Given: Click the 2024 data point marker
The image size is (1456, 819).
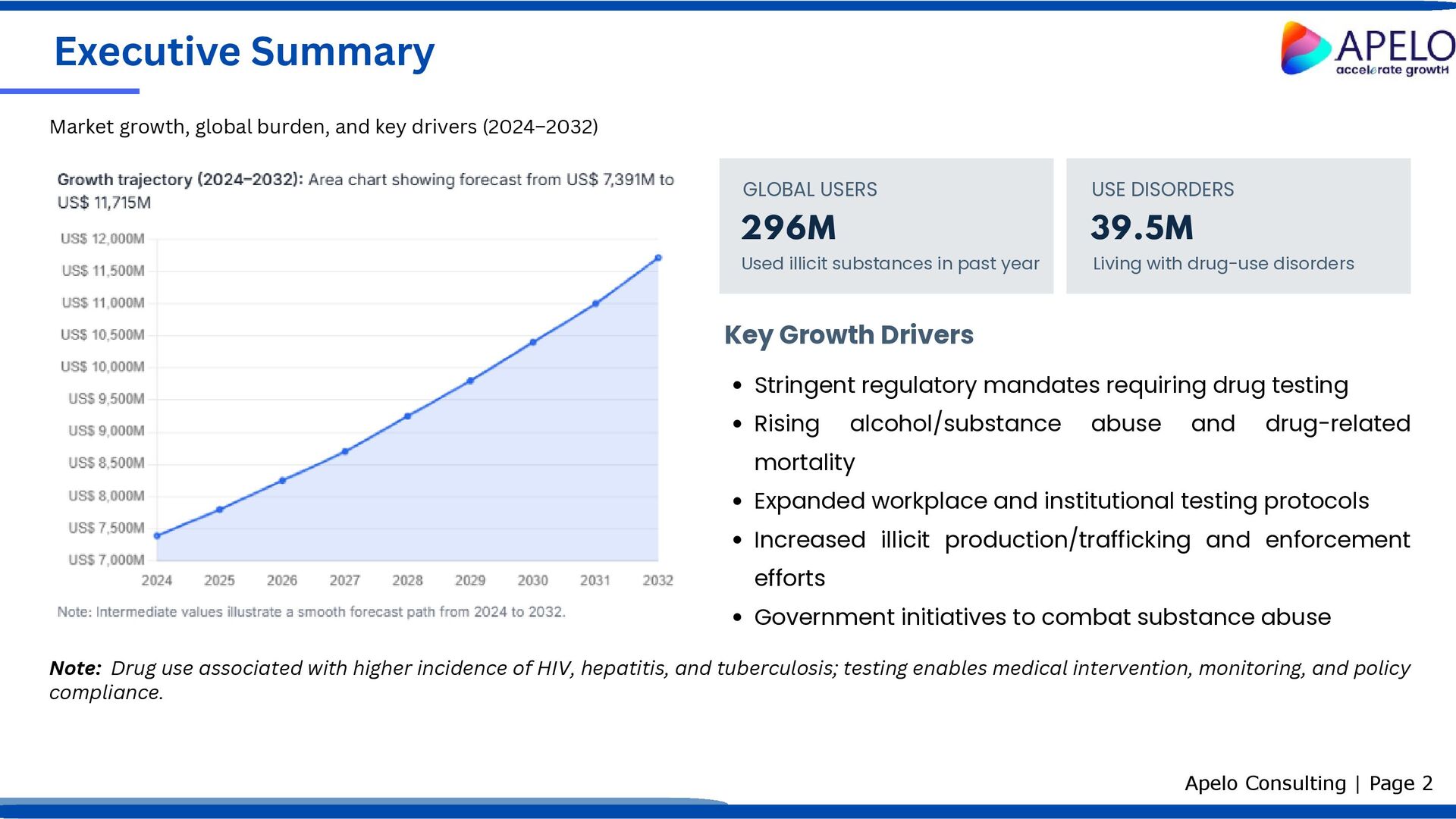Looking at the screenshot, I should click(157, 535).
